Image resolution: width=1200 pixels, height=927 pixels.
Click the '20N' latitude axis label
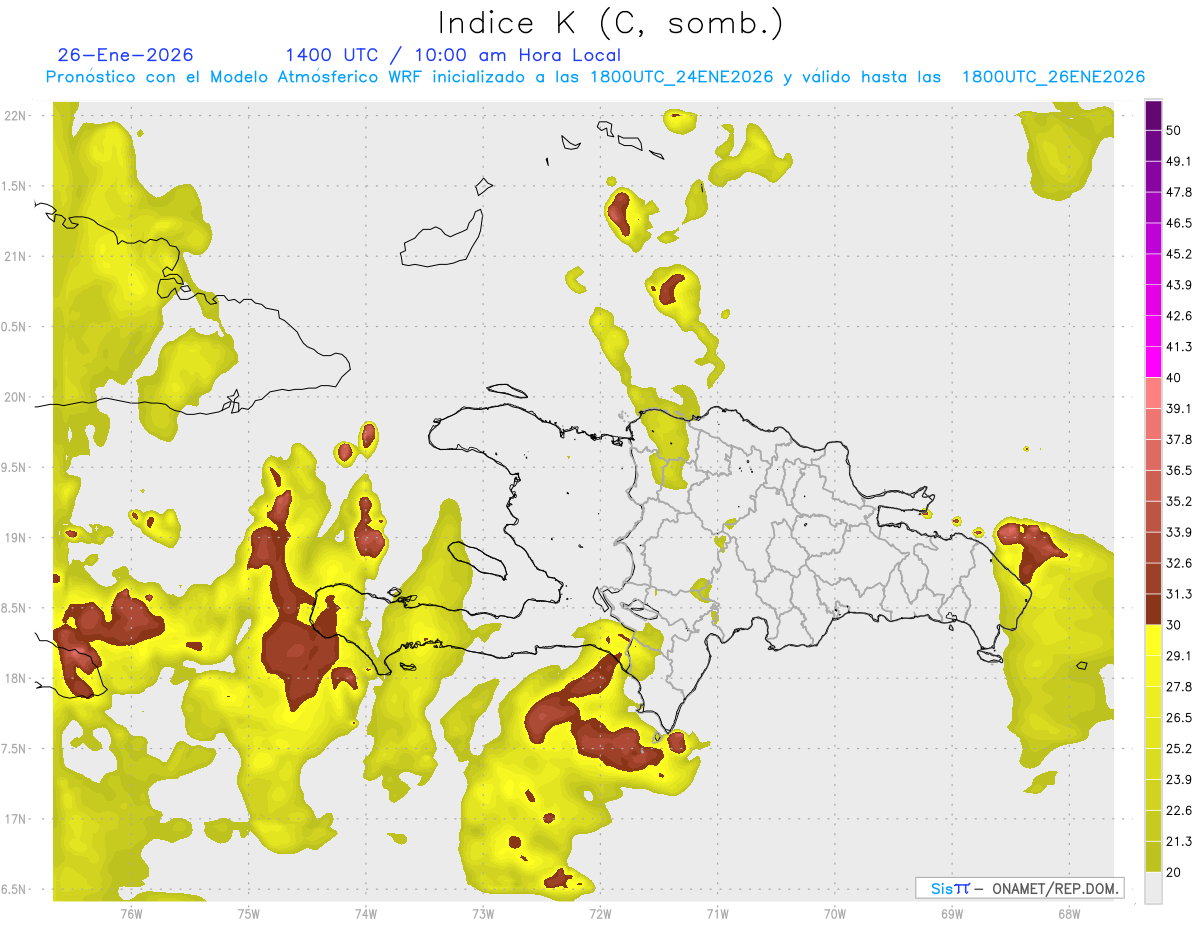click(x=16, y=397)
